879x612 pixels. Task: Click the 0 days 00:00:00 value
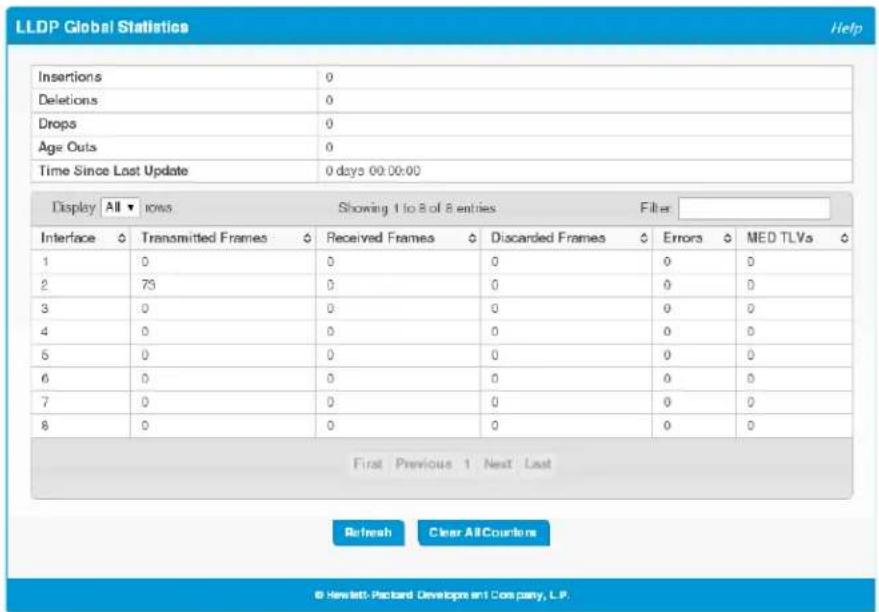373,170
